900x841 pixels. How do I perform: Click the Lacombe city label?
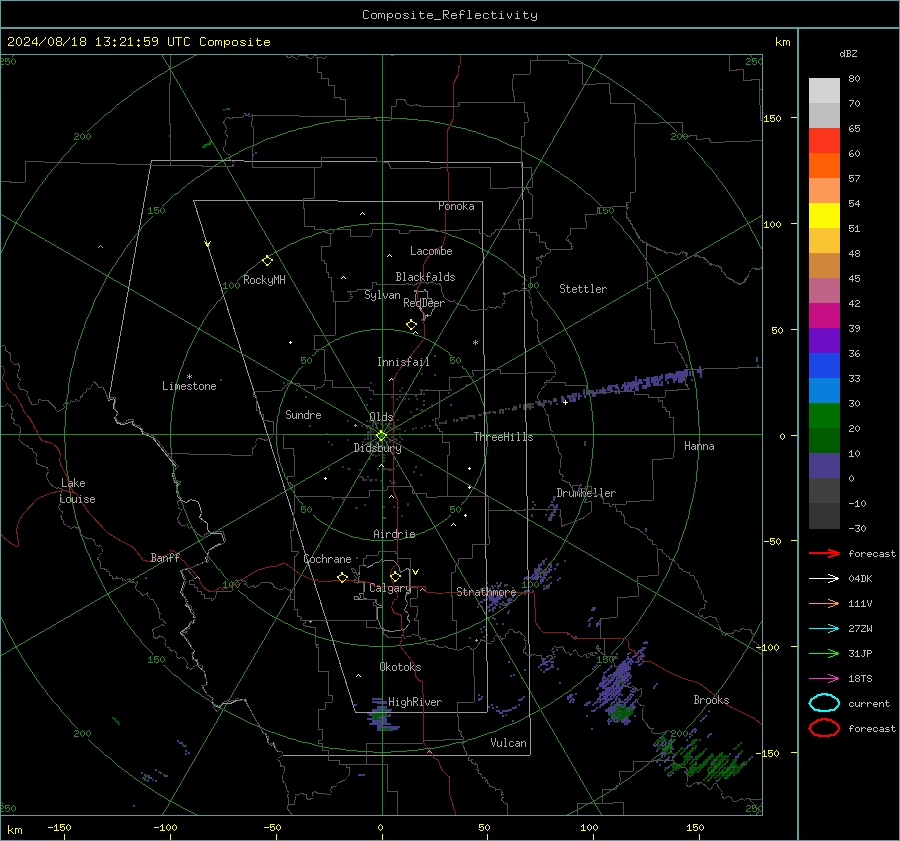pos(431,251)
